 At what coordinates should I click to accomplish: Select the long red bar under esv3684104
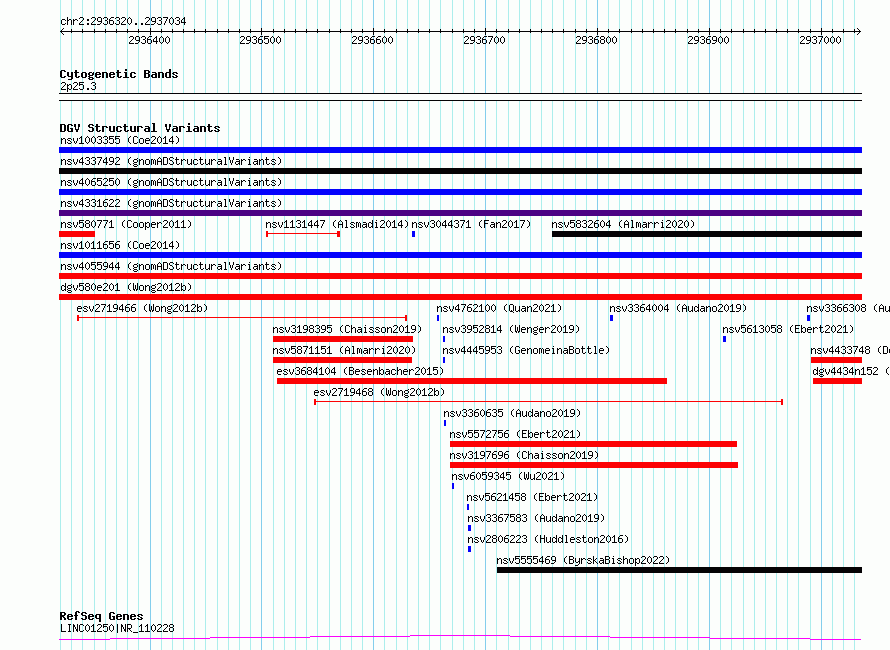pos(472,381)
